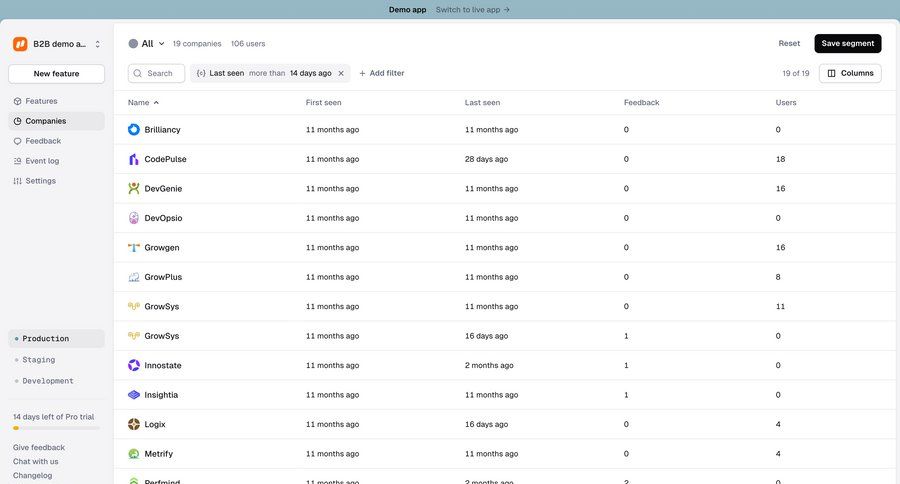Click the New feature button
The height and width of the screenshot is (484, 900).
coord(56,73)
